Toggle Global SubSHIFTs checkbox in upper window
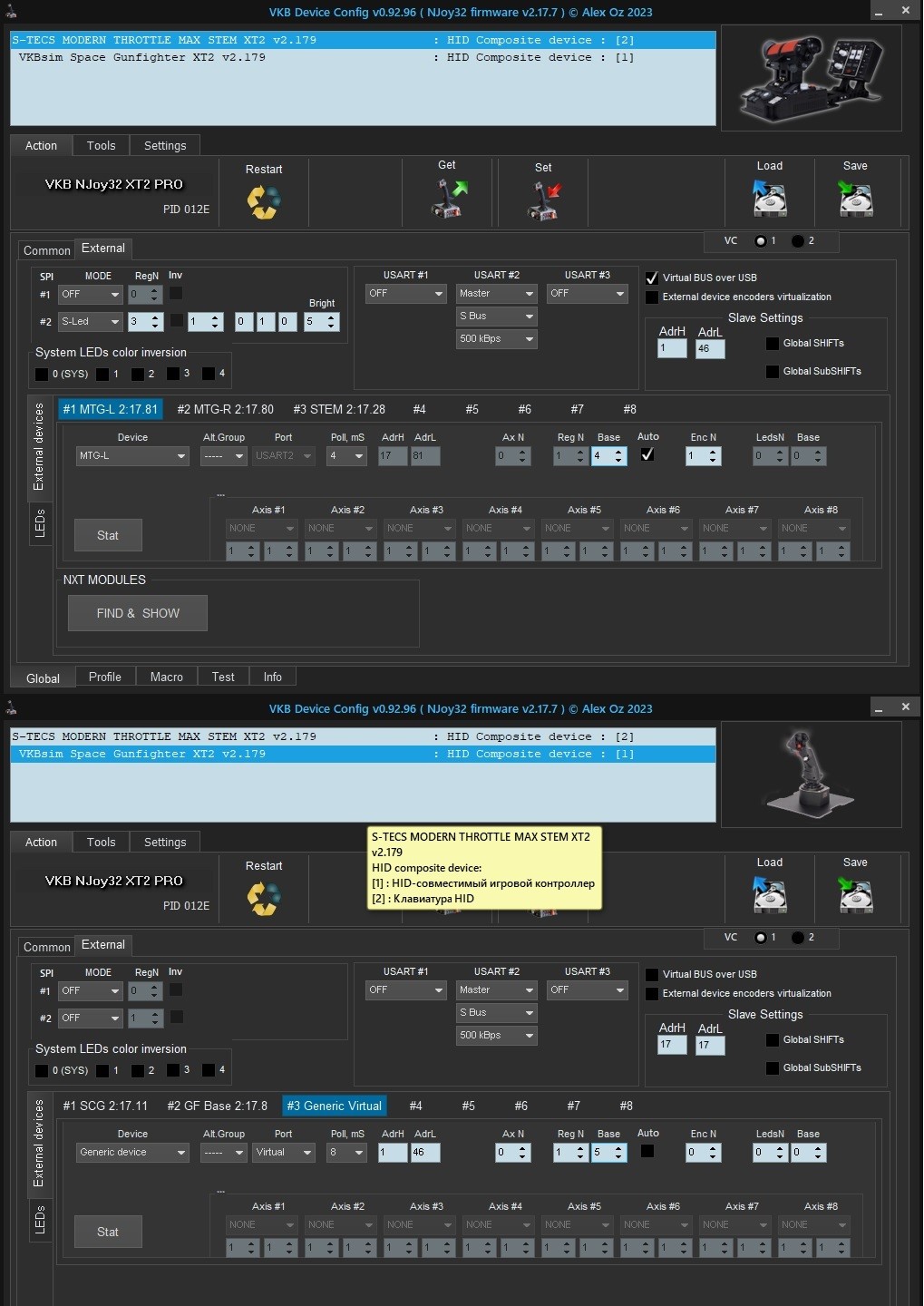Image resolution: width=924 pixels, height=1306 pixels. pyautogui.click(x=772, y=371)
